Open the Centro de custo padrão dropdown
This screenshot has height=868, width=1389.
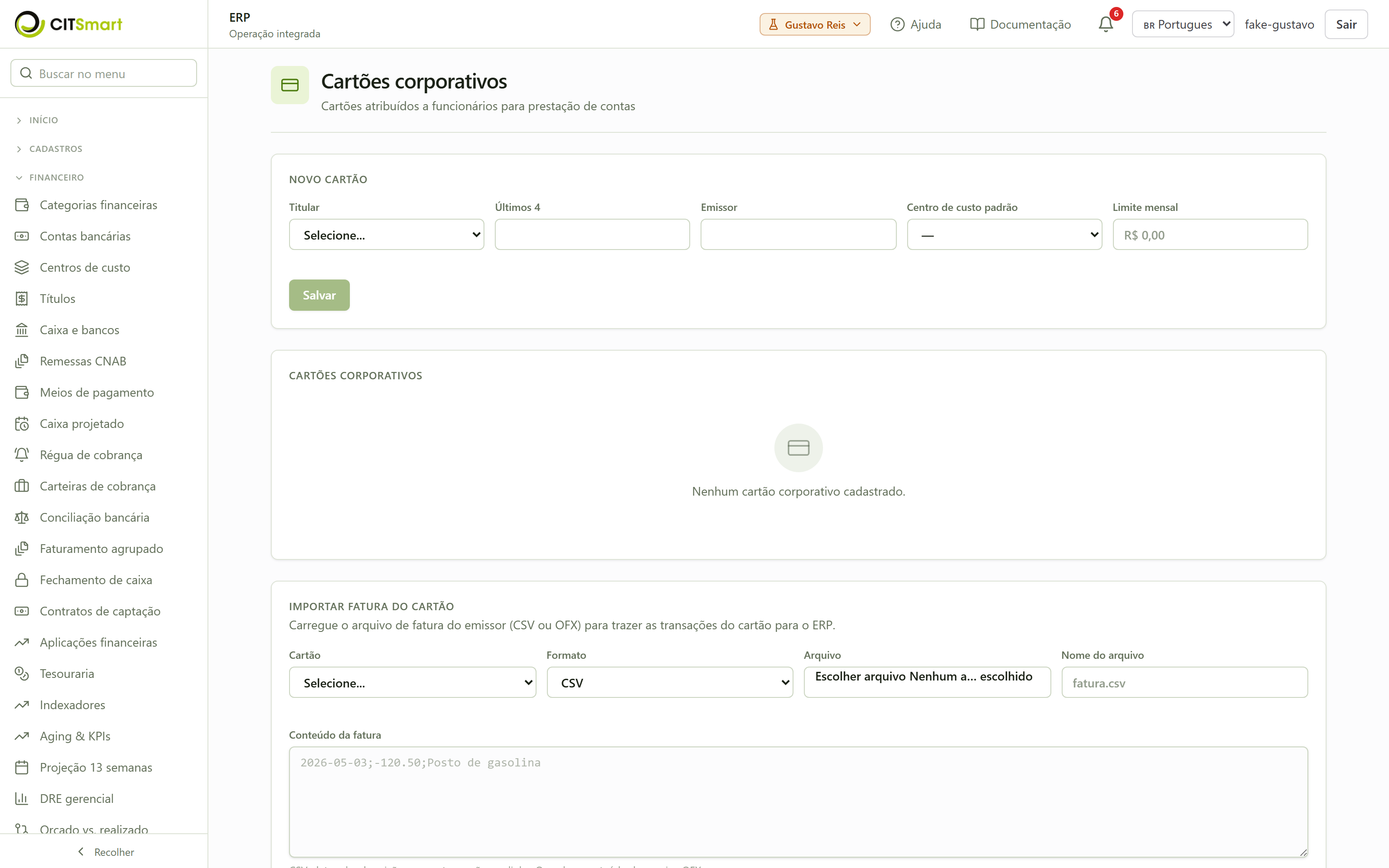click(x=1004, y=234)
